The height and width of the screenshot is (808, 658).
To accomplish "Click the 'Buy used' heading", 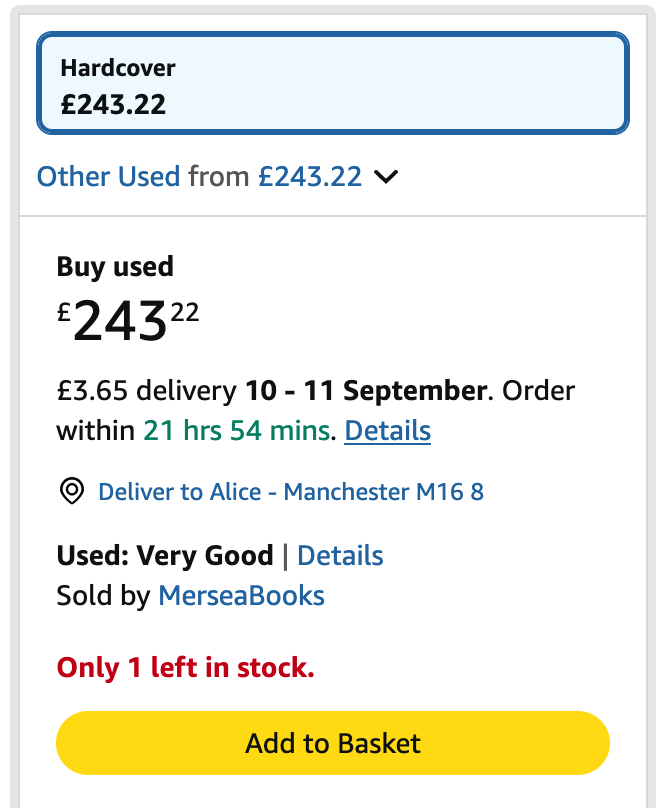I will point(115,267).
